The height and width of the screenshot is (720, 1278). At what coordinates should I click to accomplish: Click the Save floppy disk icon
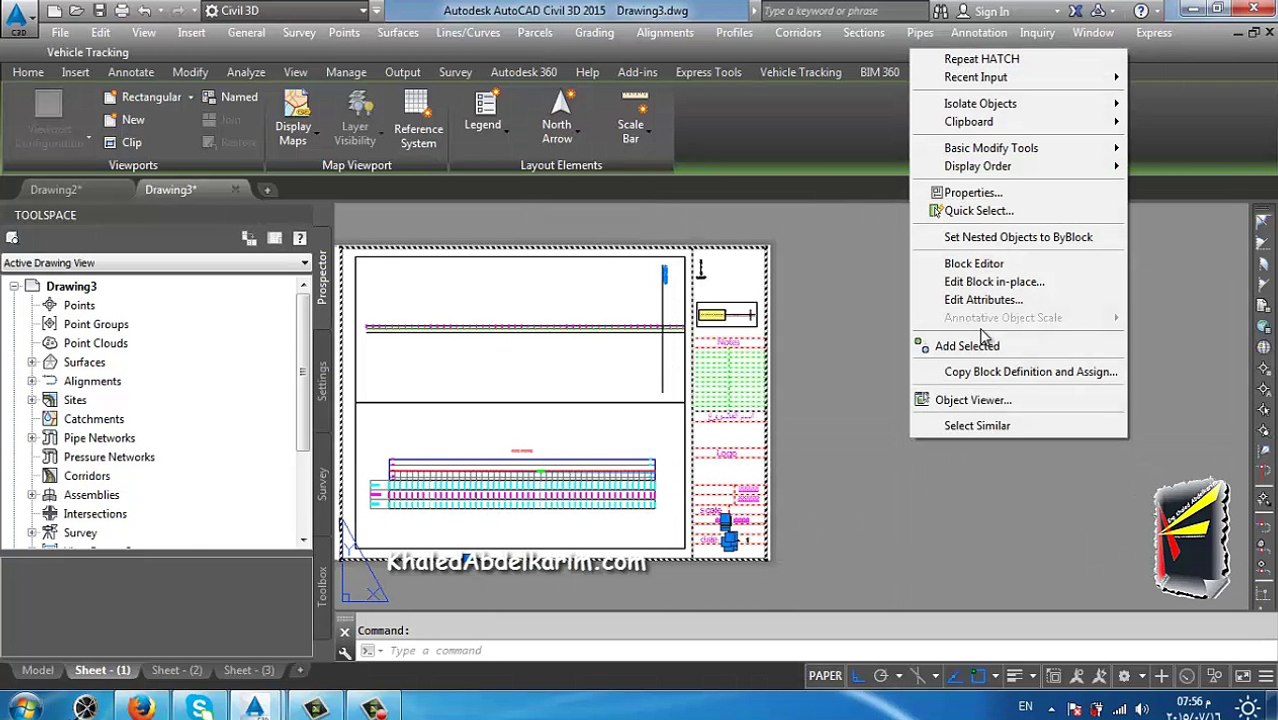point(99,11)
